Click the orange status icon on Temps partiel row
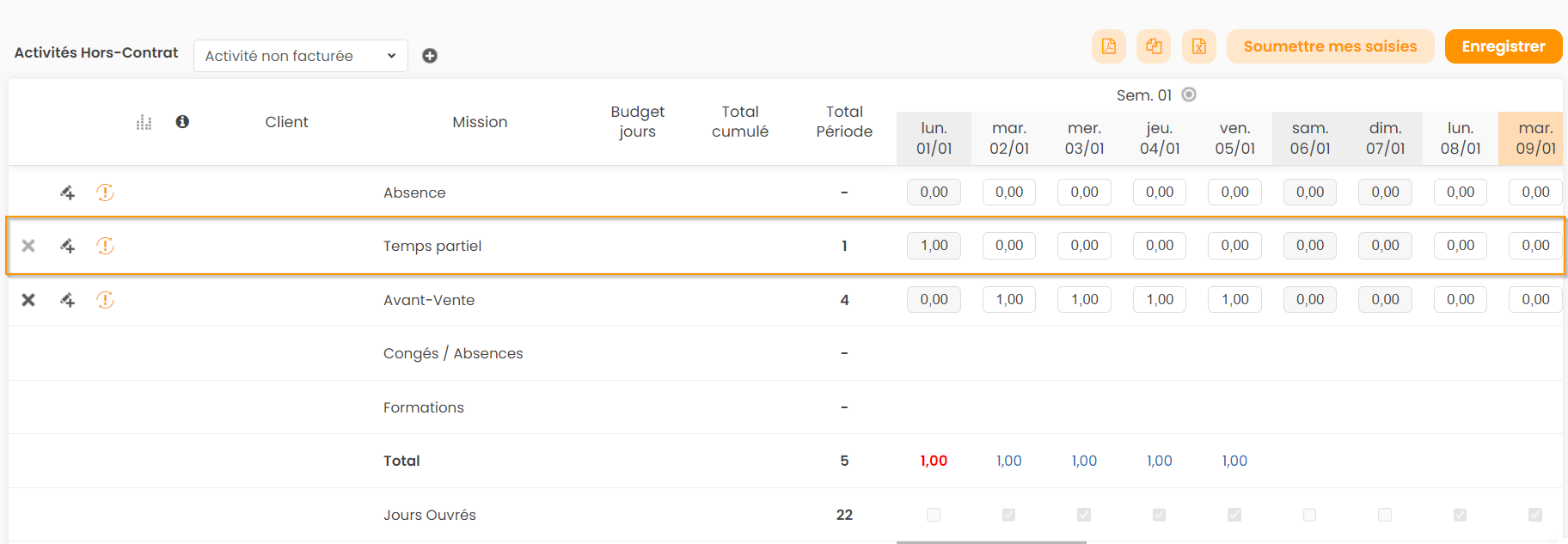The height and width of the screenshot is (544, 1568). click(105, 246)
